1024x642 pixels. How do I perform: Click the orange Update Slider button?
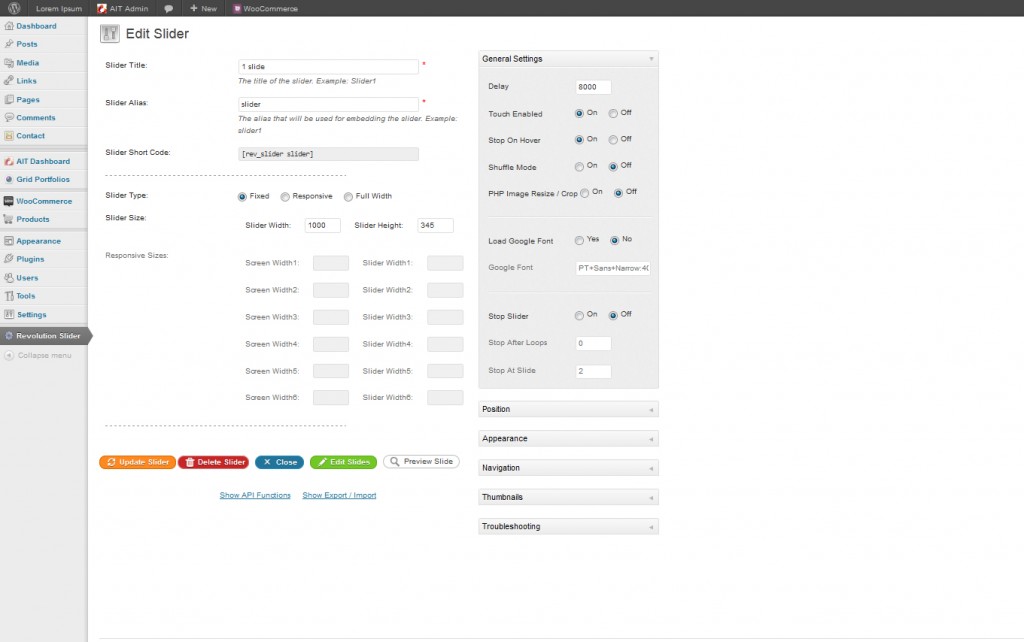137,462
